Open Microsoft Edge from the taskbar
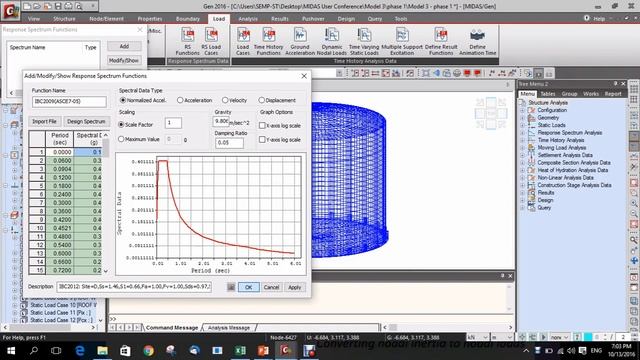This screenshot has width=640, height=360. click(x=80, y=350)
